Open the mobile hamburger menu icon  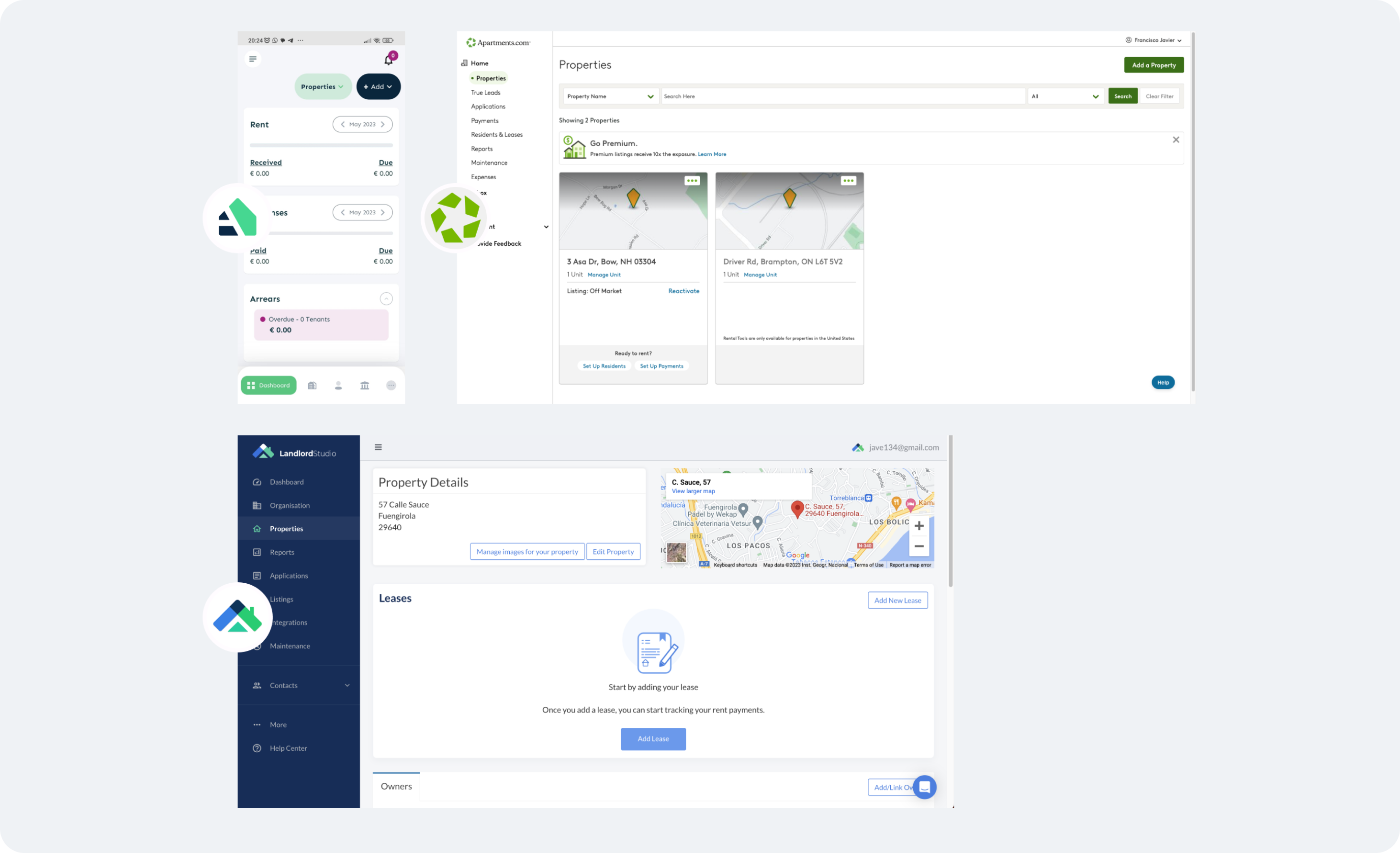click(x=253, y=59)
